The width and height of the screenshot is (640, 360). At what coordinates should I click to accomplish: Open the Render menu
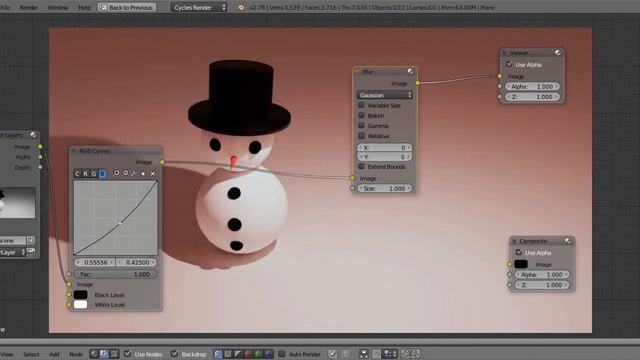coord(29,7)
